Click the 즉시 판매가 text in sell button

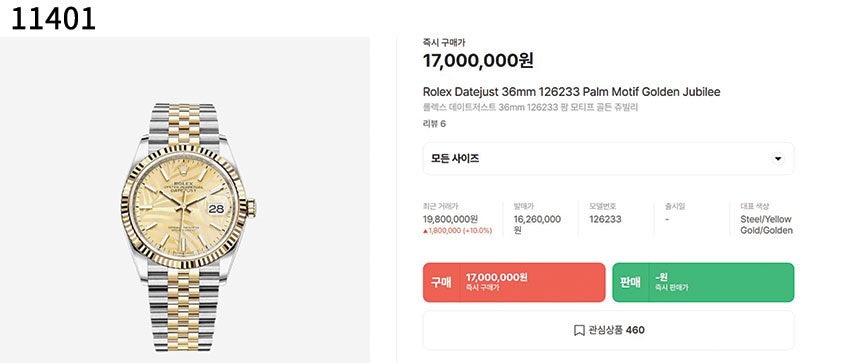click(671, 287)
